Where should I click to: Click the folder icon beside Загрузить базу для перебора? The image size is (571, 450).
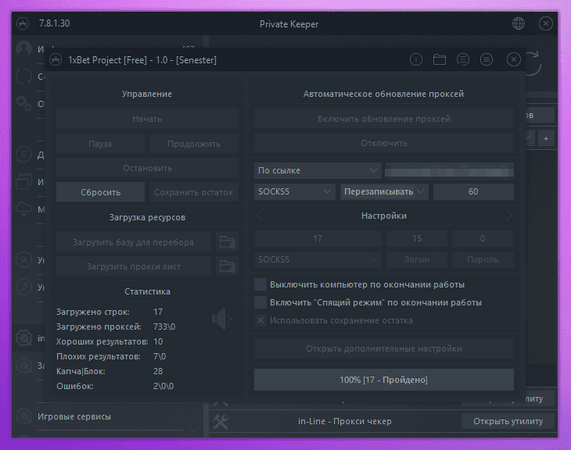pyautogui.click(x=227, y=242)
